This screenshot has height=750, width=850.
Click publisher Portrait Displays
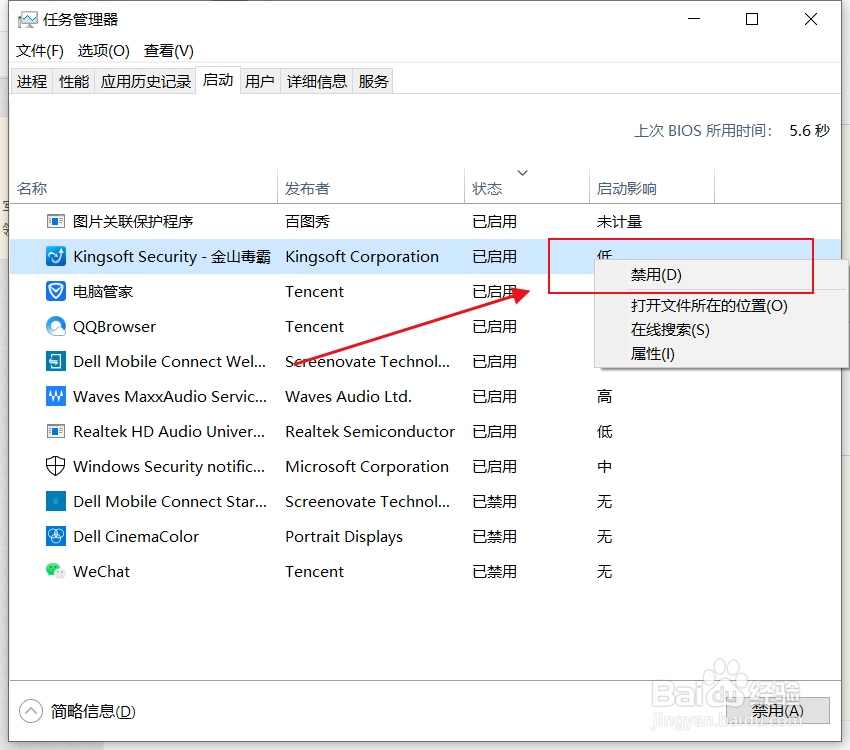coord(344,536)
